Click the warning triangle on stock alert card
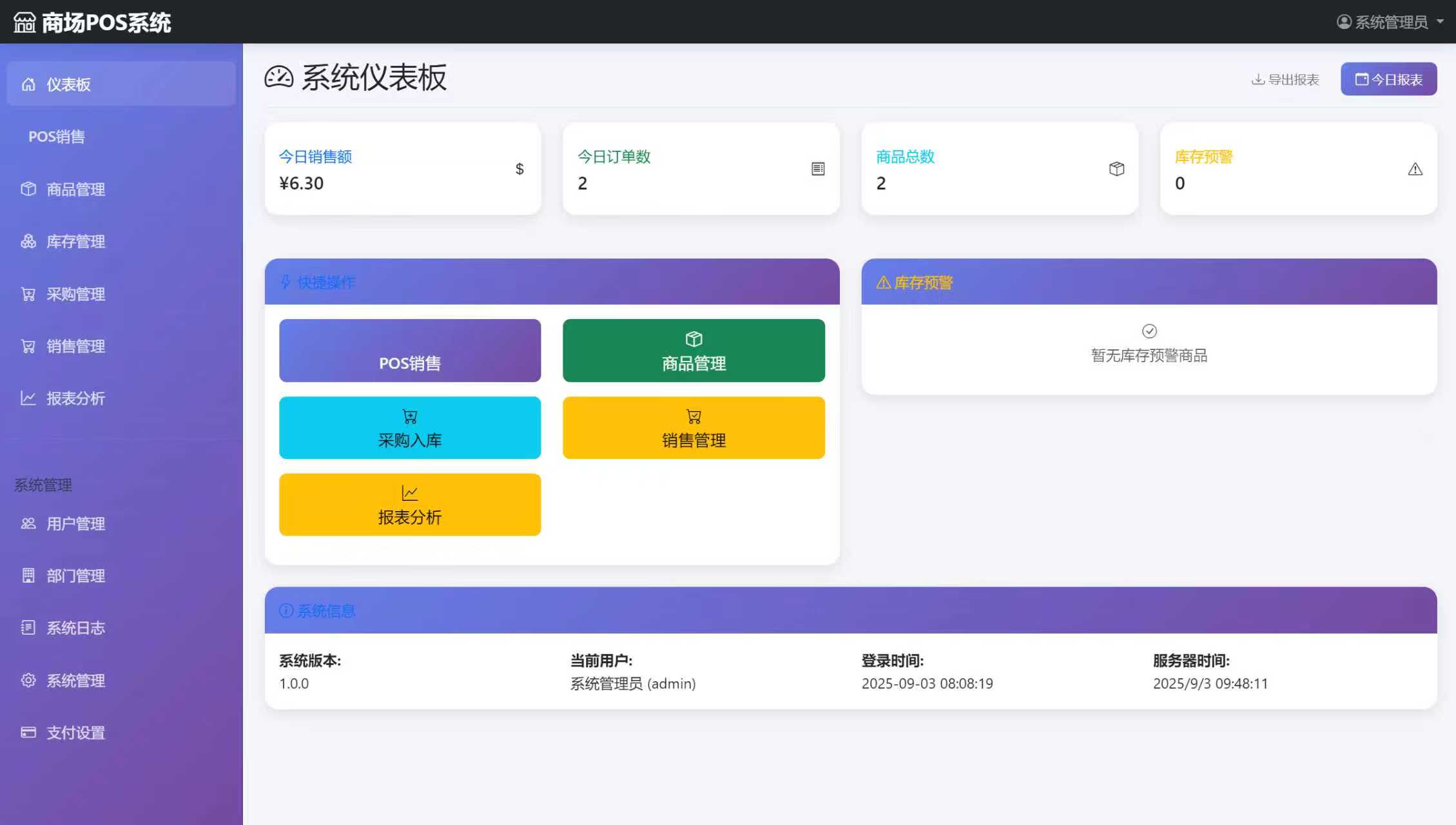This screenshot has width=1456, height=825. point(1415,170)
